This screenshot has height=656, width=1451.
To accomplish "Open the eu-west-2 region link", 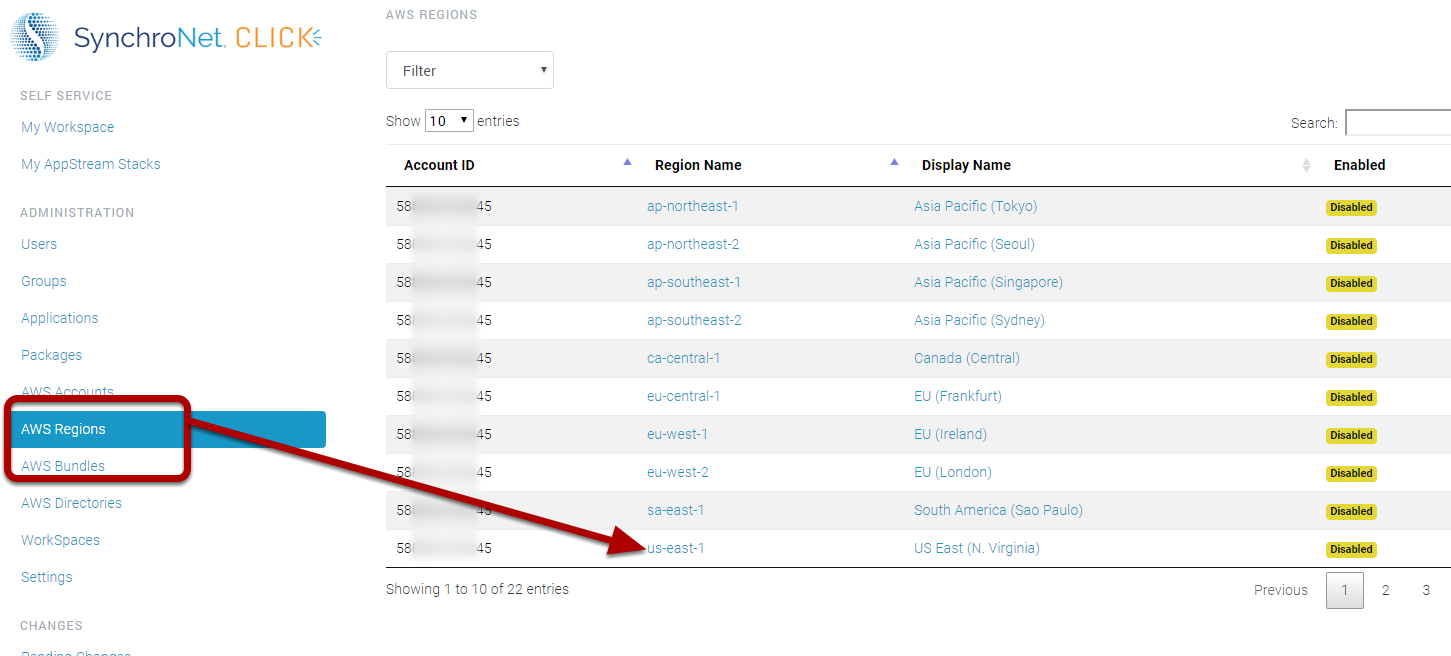I will click(x=678, y=472).
